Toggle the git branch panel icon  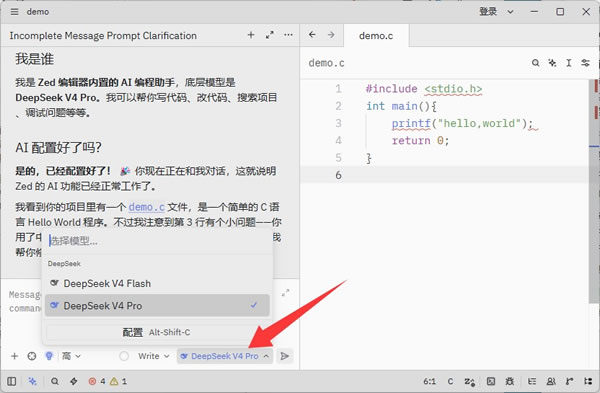click(x=570, y=381)
